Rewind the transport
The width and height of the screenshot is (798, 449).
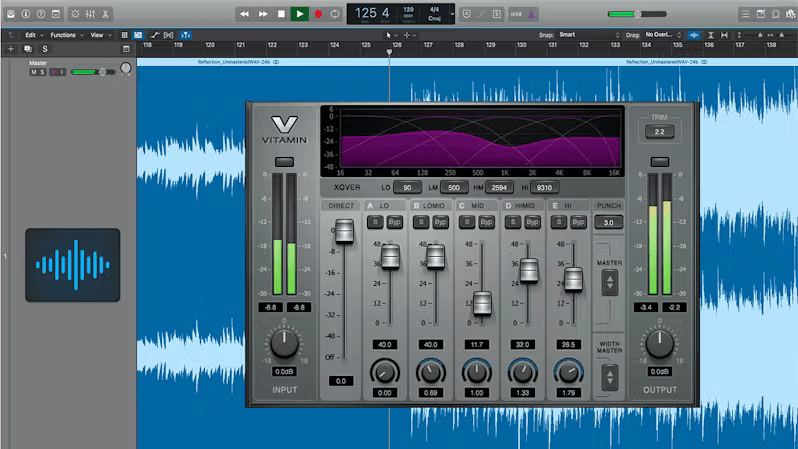point(244,14)
